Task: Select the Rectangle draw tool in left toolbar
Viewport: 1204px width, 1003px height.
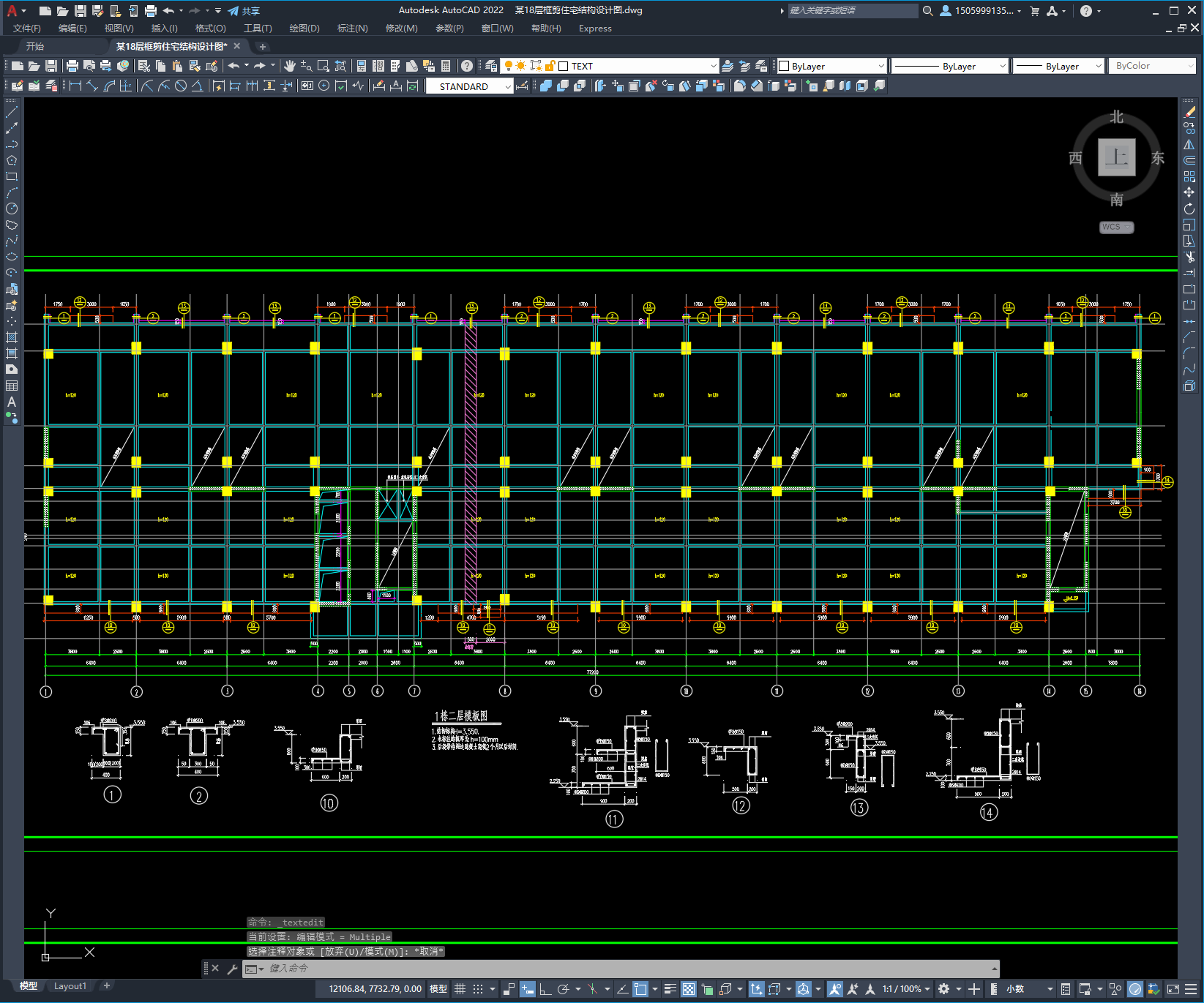Action: [12, 176]
